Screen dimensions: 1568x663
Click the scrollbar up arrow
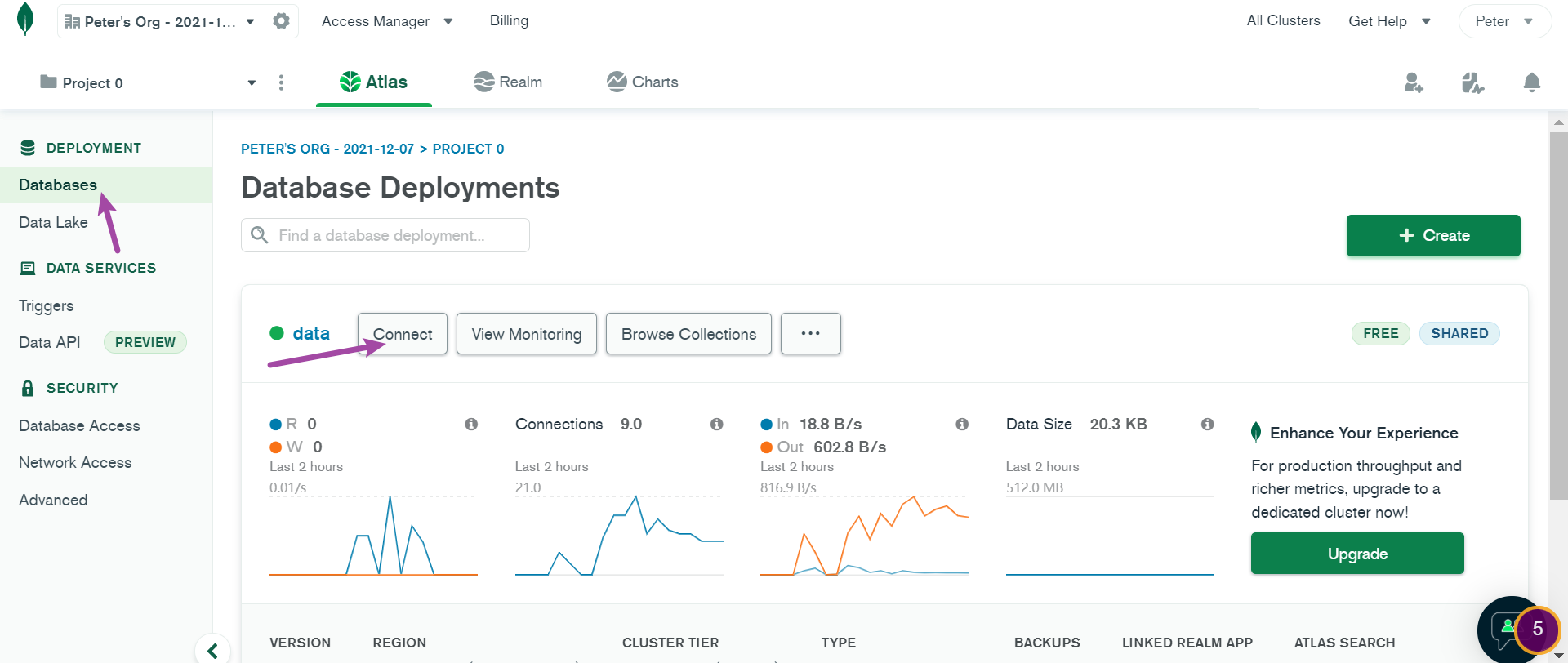point(1558,122)
